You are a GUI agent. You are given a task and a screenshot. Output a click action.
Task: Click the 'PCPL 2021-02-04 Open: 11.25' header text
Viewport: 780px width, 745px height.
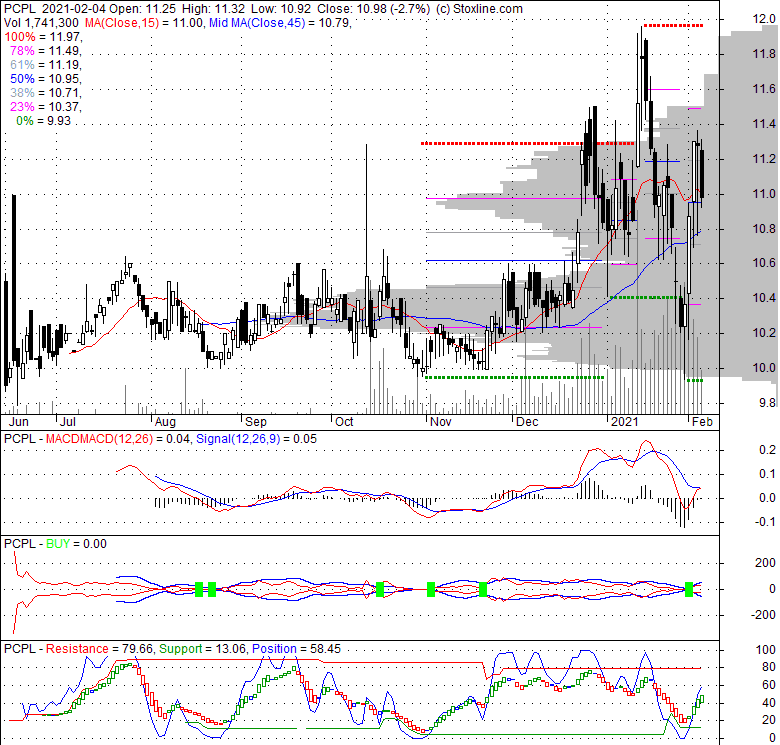(91, 9)
